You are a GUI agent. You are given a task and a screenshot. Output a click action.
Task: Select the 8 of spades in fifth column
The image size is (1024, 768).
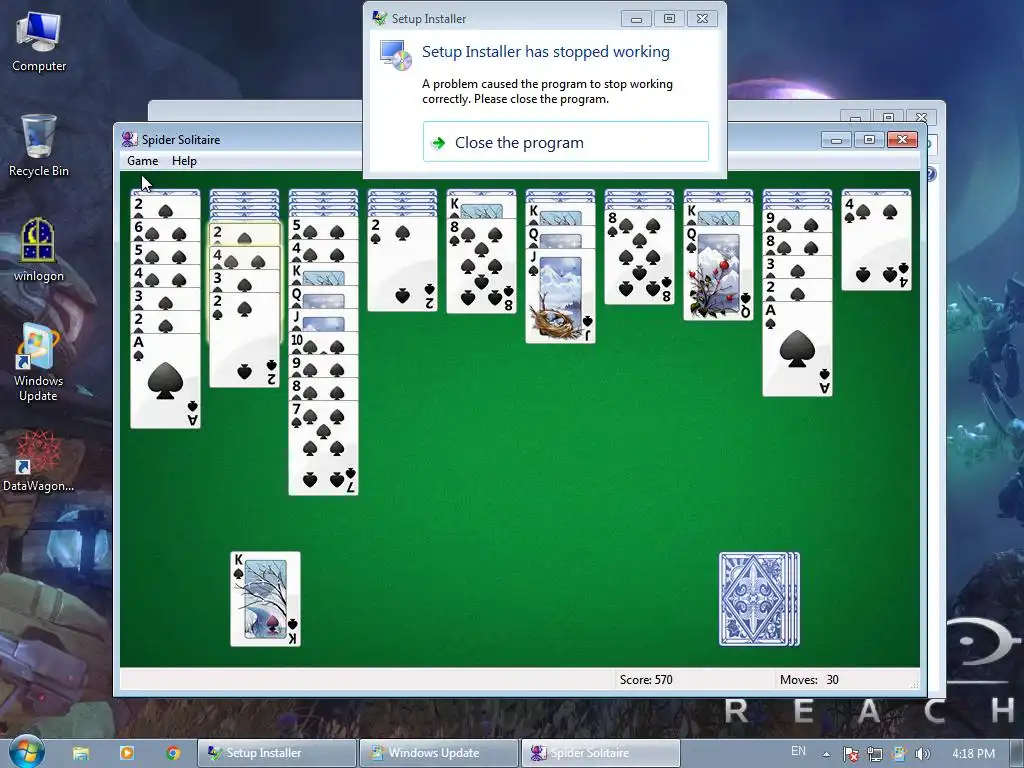coord(481,266)
